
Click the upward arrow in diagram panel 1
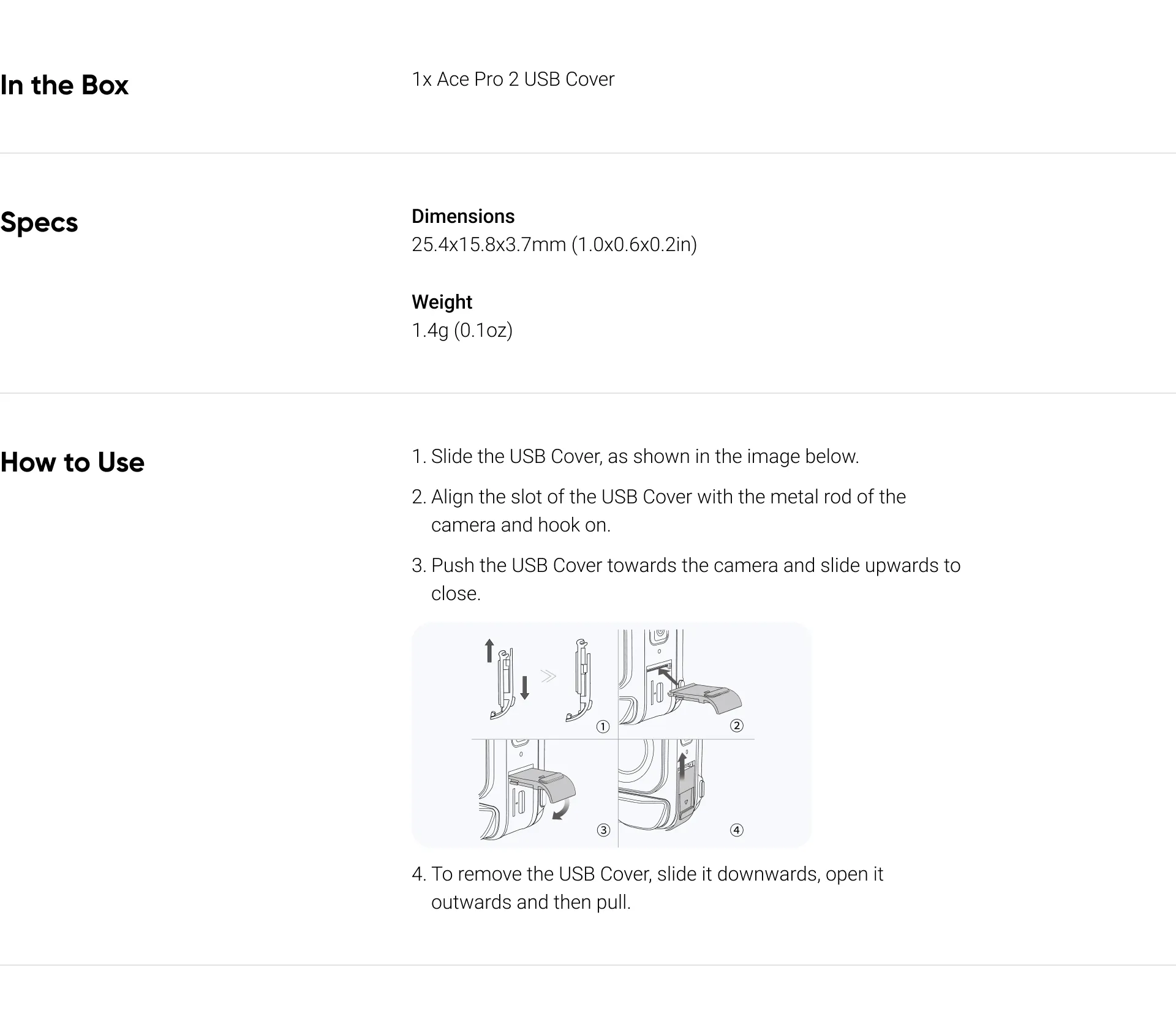click(x=489, y=650)
